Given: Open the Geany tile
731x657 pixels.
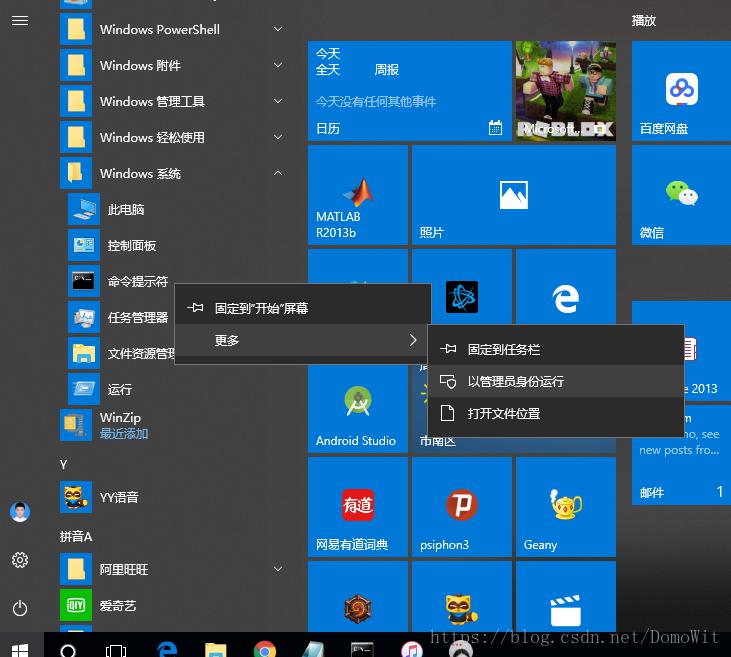Looking at the screenshot, I should point(565,507).
